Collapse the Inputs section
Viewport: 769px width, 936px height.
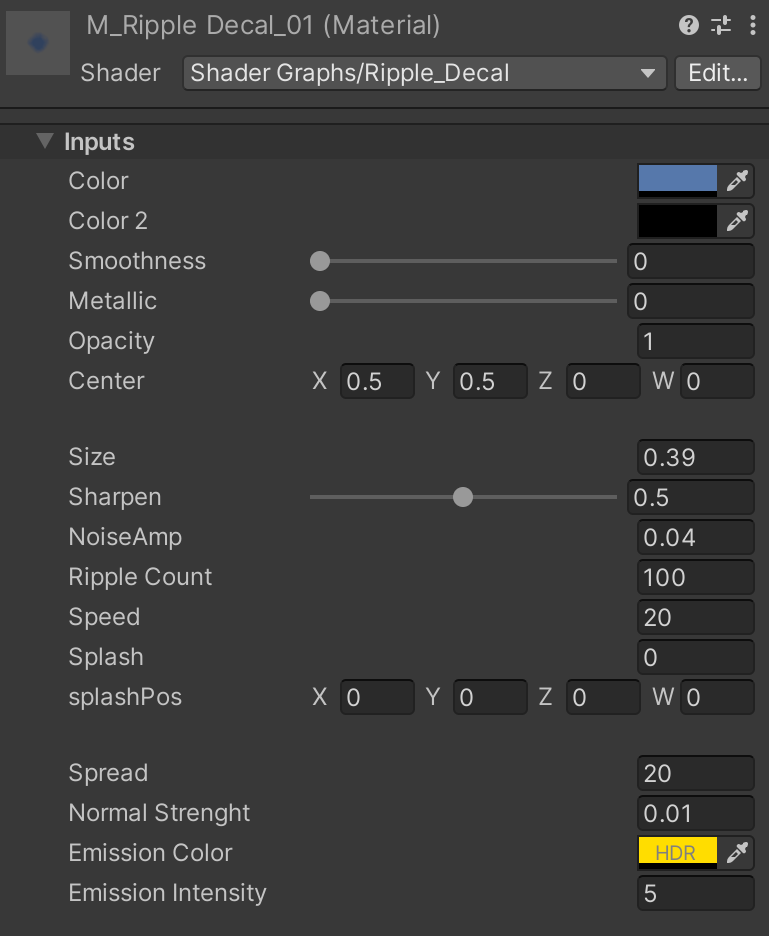pos(44,141)
